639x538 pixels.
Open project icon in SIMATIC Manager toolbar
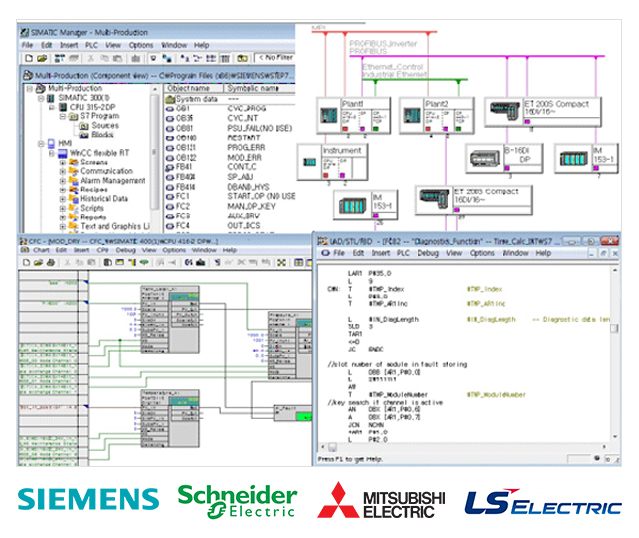click(x=42, y=58)
